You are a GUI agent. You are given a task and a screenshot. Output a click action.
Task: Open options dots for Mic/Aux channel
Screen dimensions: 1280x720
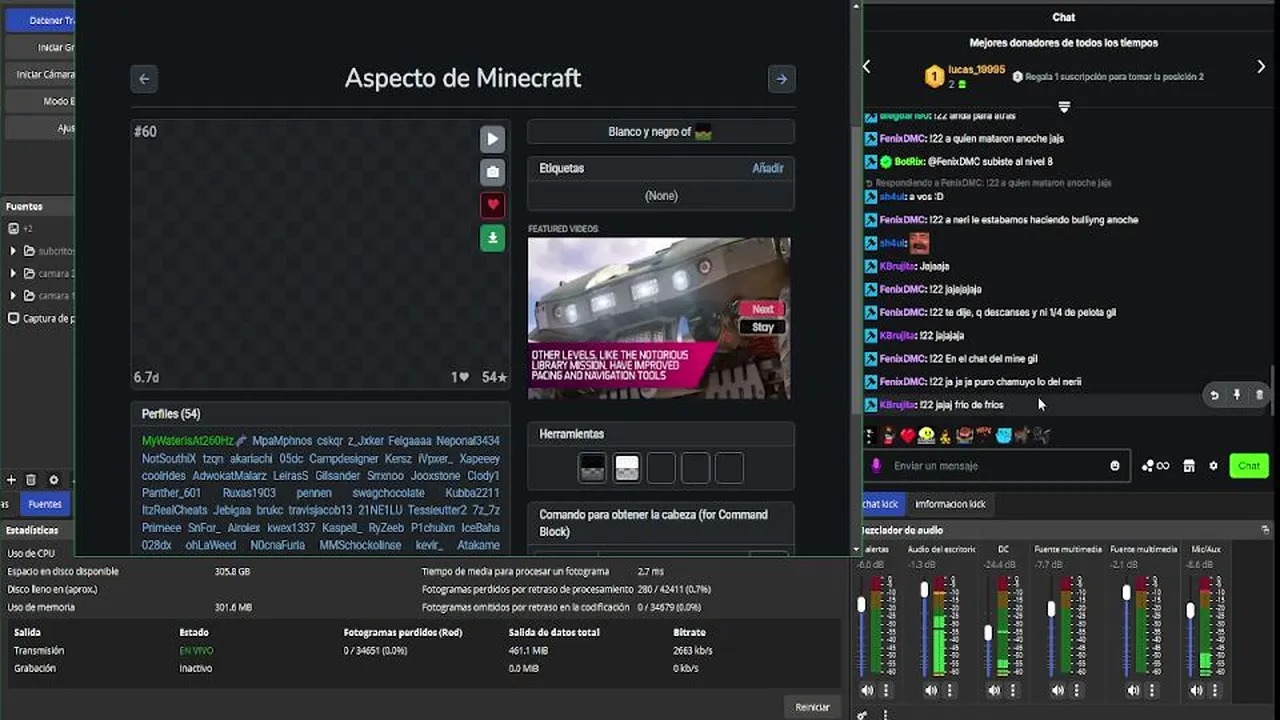tap(1215, 690)
